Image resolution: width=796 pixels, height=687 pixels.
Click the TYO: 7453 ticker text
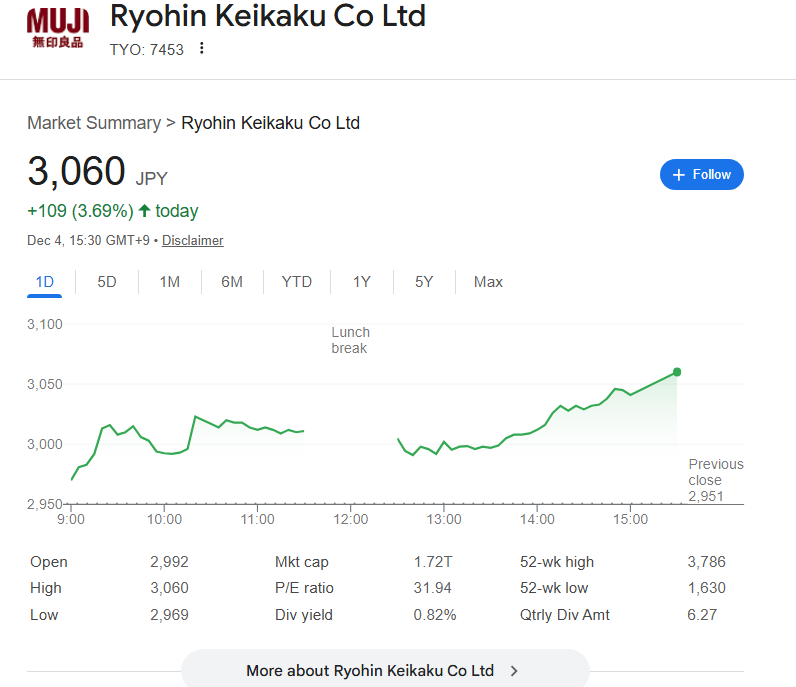click(147, 50)
